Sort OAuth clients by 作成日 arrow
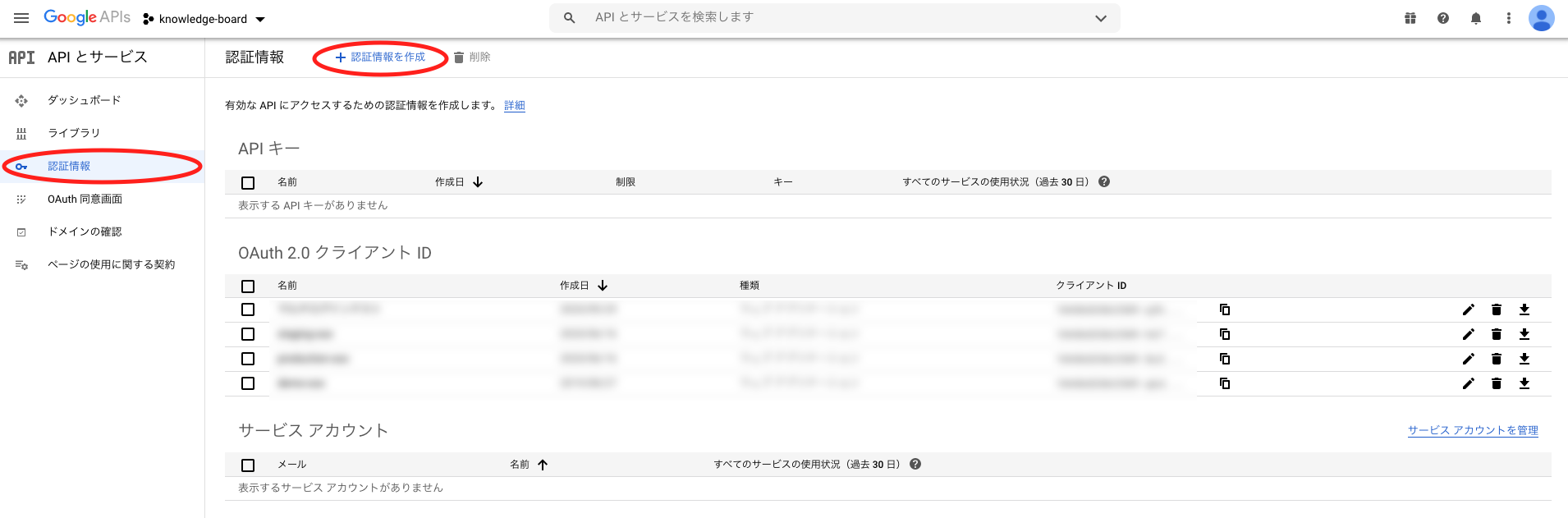This screenshot has width=1568, height=518. [603, 286]
